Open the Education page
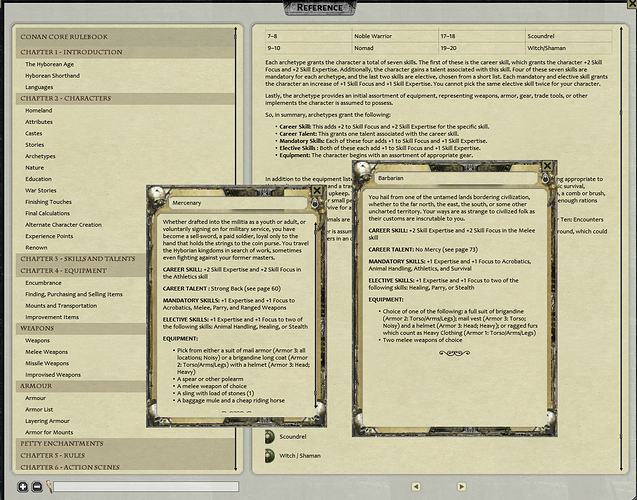This screenshot has width=637, height=500. point(38,179)
